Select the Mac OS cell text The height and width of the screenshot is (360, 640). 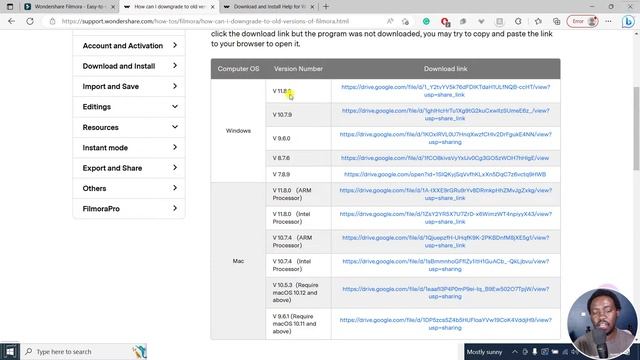coord(238,261)
